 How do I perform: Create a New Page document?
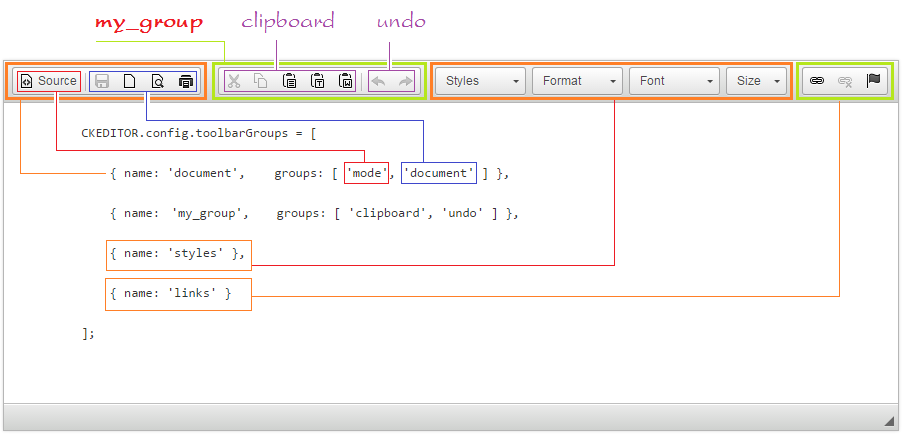click(x=130, y=81)
